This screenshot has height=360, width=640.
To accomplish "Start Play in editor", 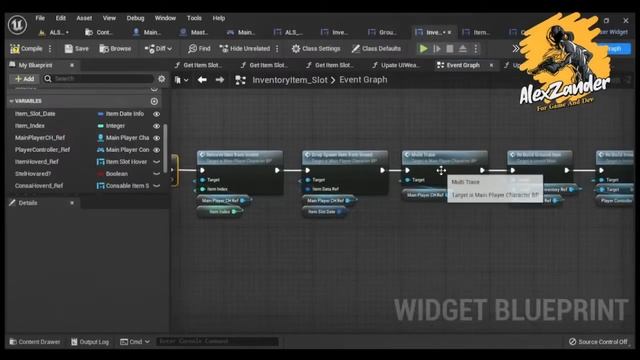I will [423, 49].
